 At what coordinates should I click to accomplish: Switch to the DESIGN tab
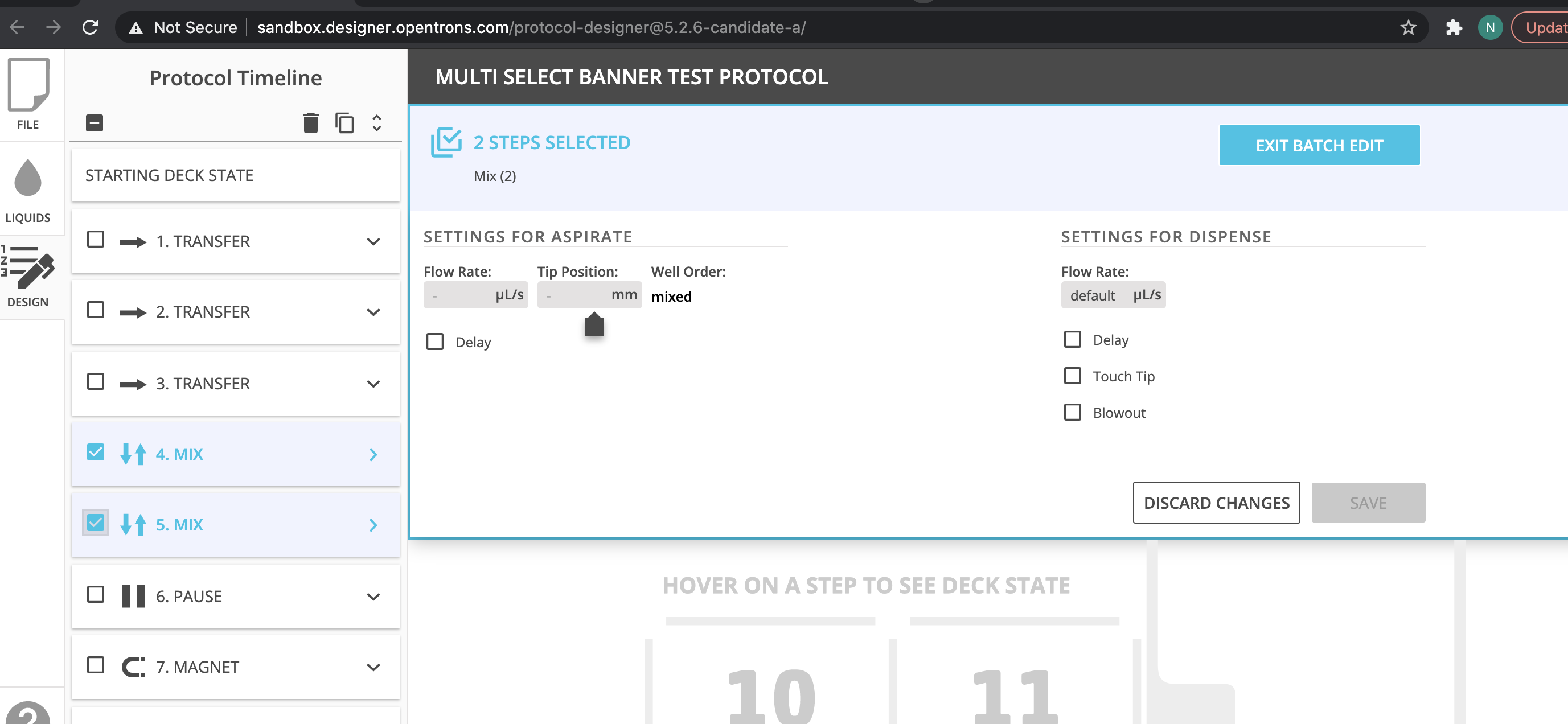click(28, 277)
